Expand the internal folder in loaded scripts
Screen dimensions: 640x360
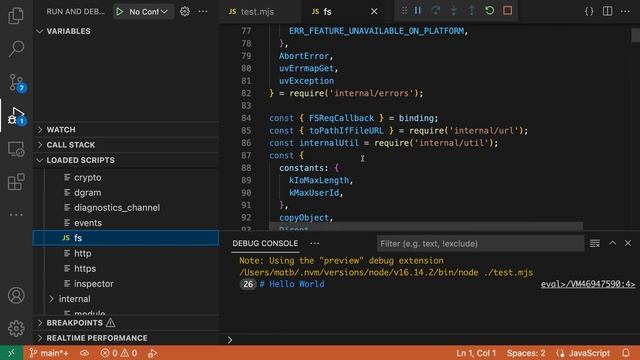click(126, 299)
